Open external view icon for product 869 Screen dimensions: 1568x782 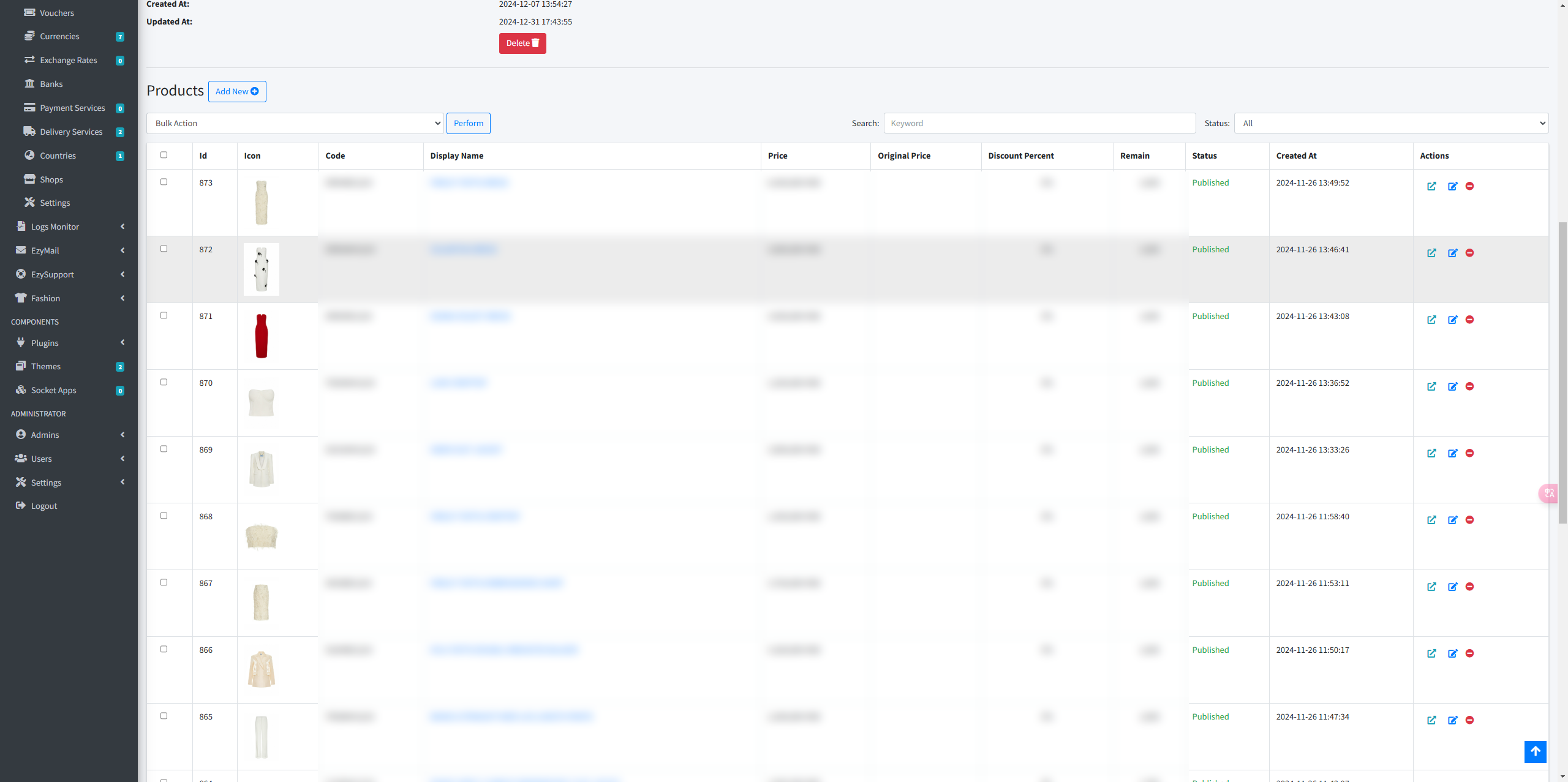pos(1431,453)
